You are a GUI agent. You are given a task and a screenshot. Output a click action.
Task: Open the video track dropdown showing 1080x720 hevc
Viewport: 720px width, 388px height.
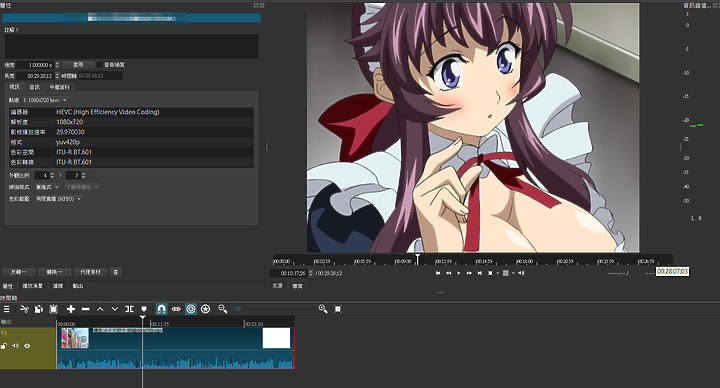click(x=44, y=100)
